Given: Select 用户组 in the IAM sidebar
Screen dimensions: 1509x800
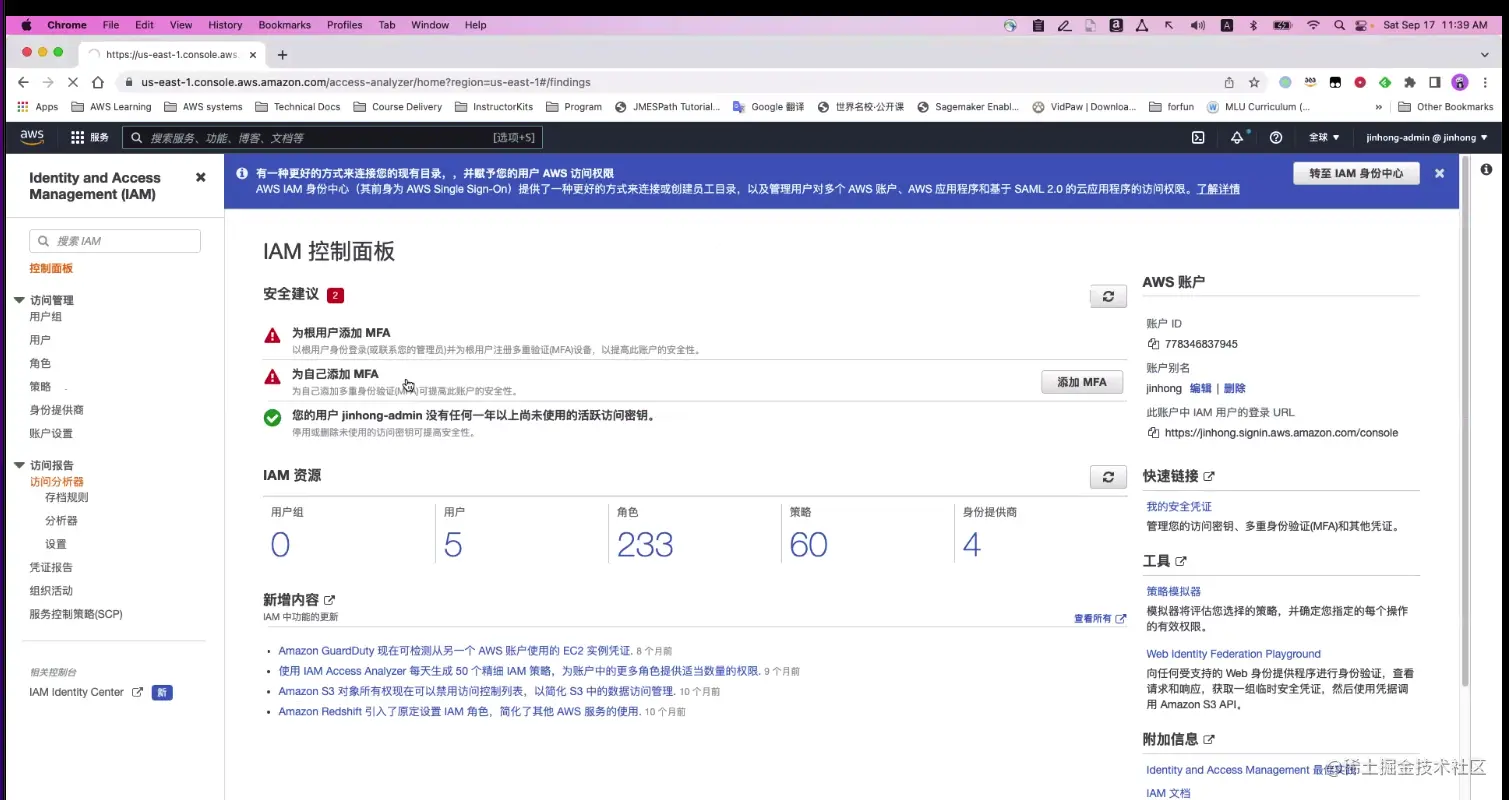Looking at the screenshot, I should (x=46, y=317).
